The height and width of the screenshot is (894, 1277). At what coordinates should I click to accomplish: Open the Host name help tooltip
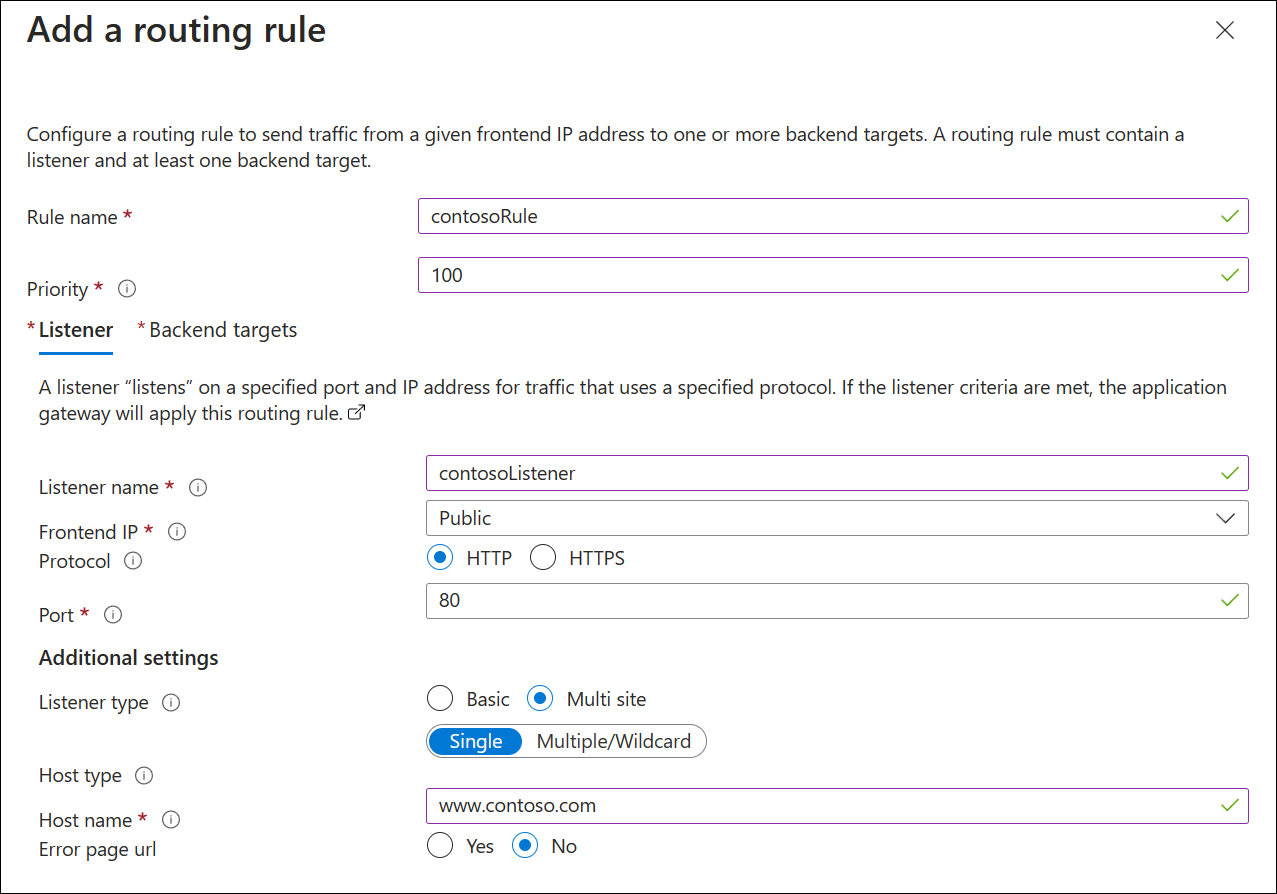pyautogui.click(x=171, y=819)
